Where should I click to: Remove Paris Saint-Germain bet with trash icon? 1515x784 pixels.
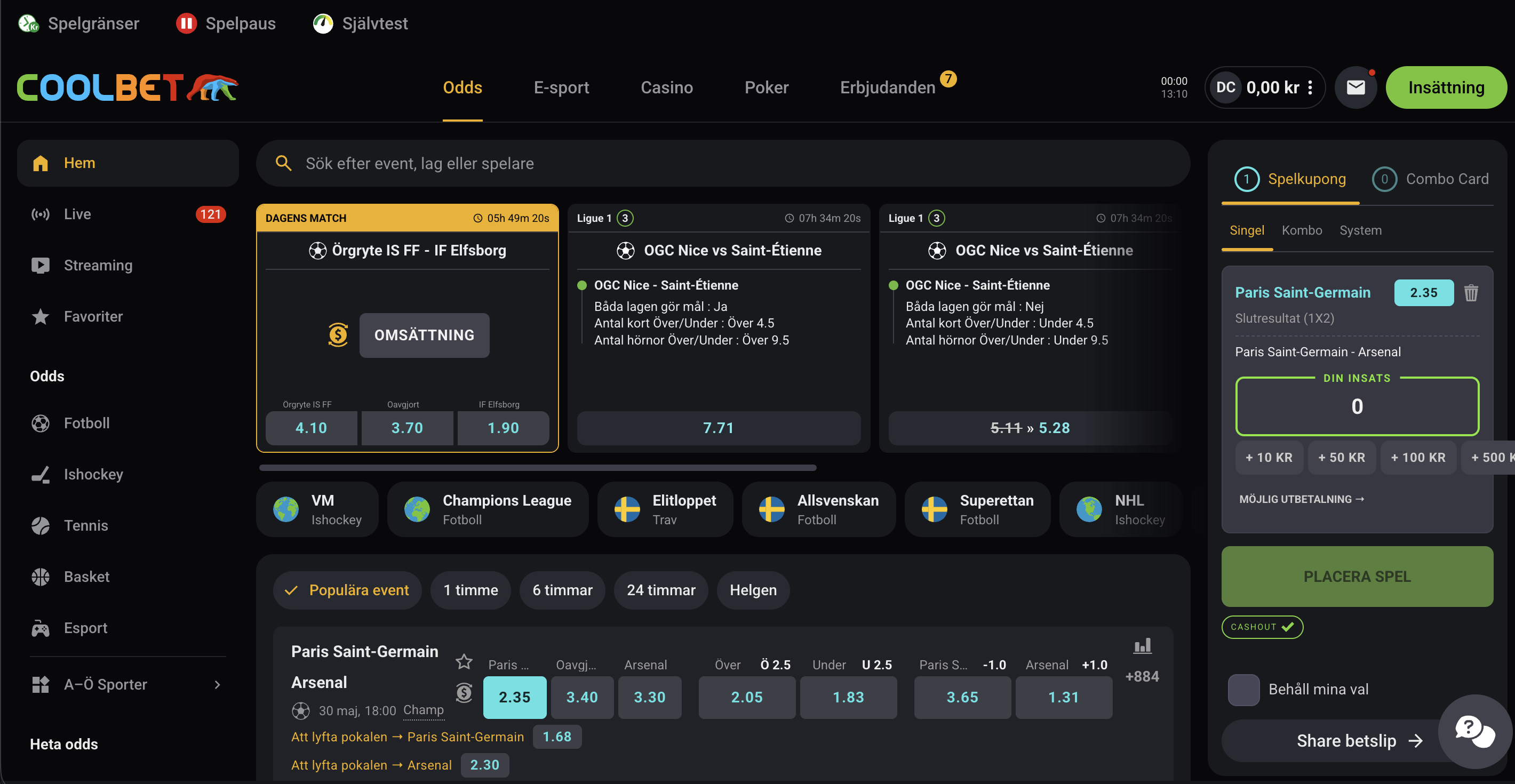pyautogui.click(x=1470, y=292)
